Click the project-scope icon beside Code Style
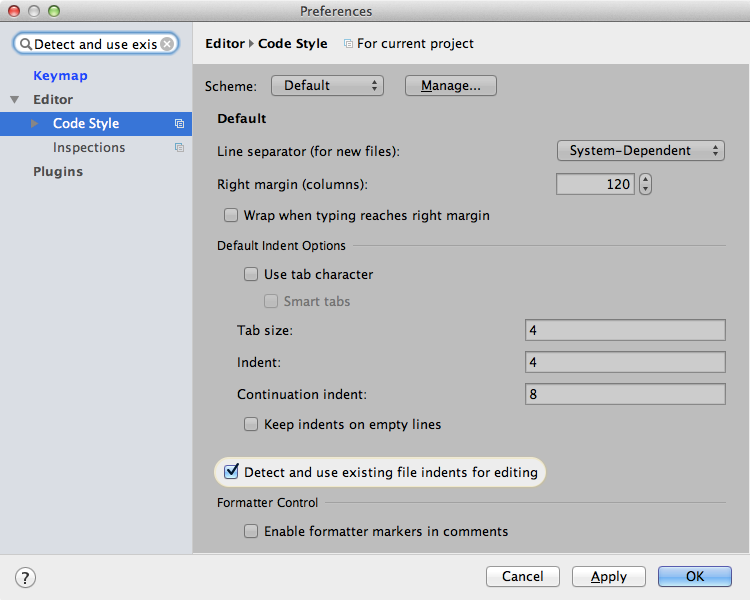The image size is (750, 600). 179,124
